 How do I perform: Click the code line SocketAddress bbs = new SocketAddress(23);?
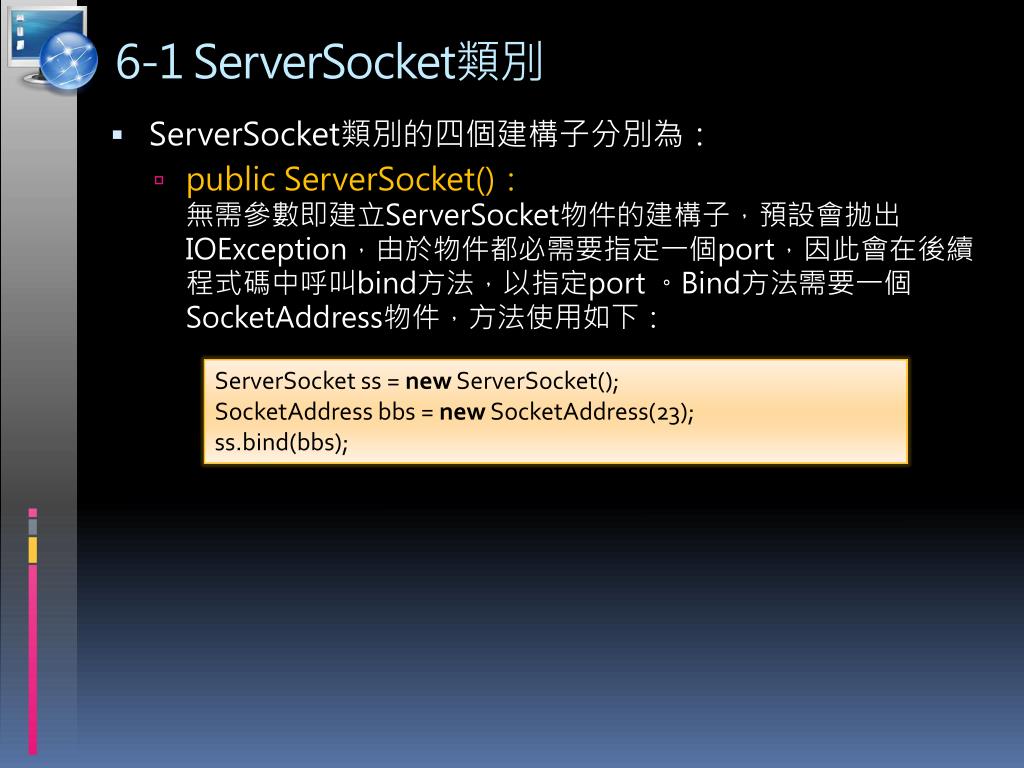click(455, 412)
